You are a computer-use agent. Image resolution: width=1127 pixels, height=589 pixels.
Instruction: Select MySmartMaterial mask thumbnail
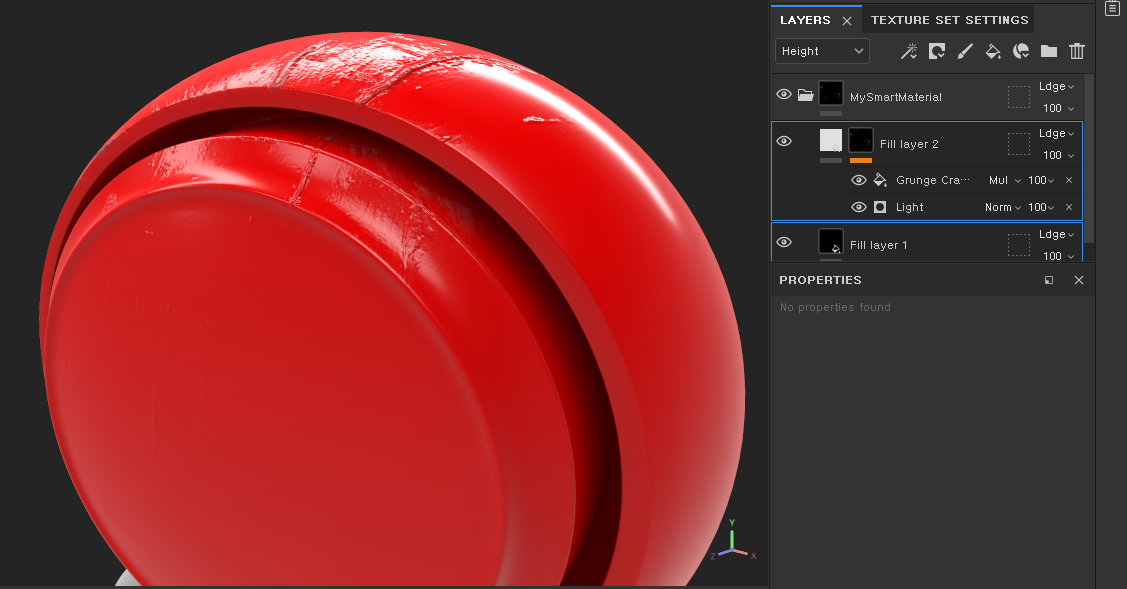tap(831, 93)
